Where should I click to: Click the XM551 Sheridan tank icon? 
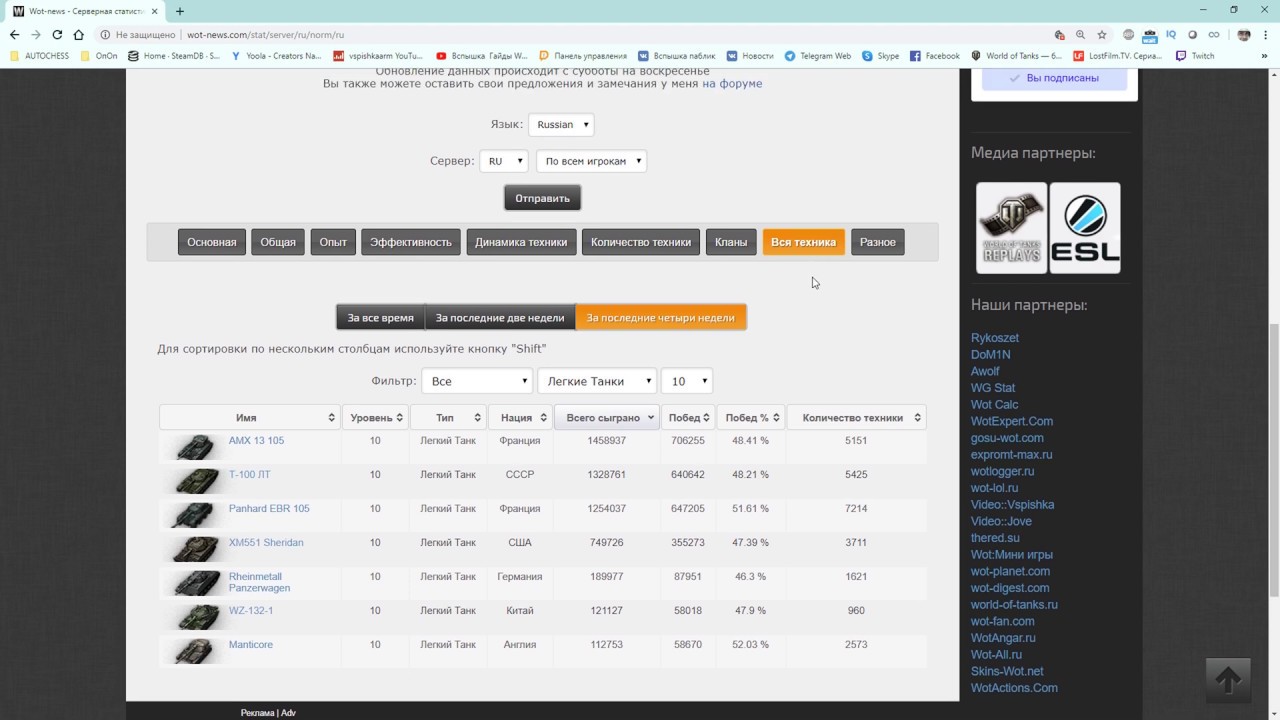click(x=195, y=548)
